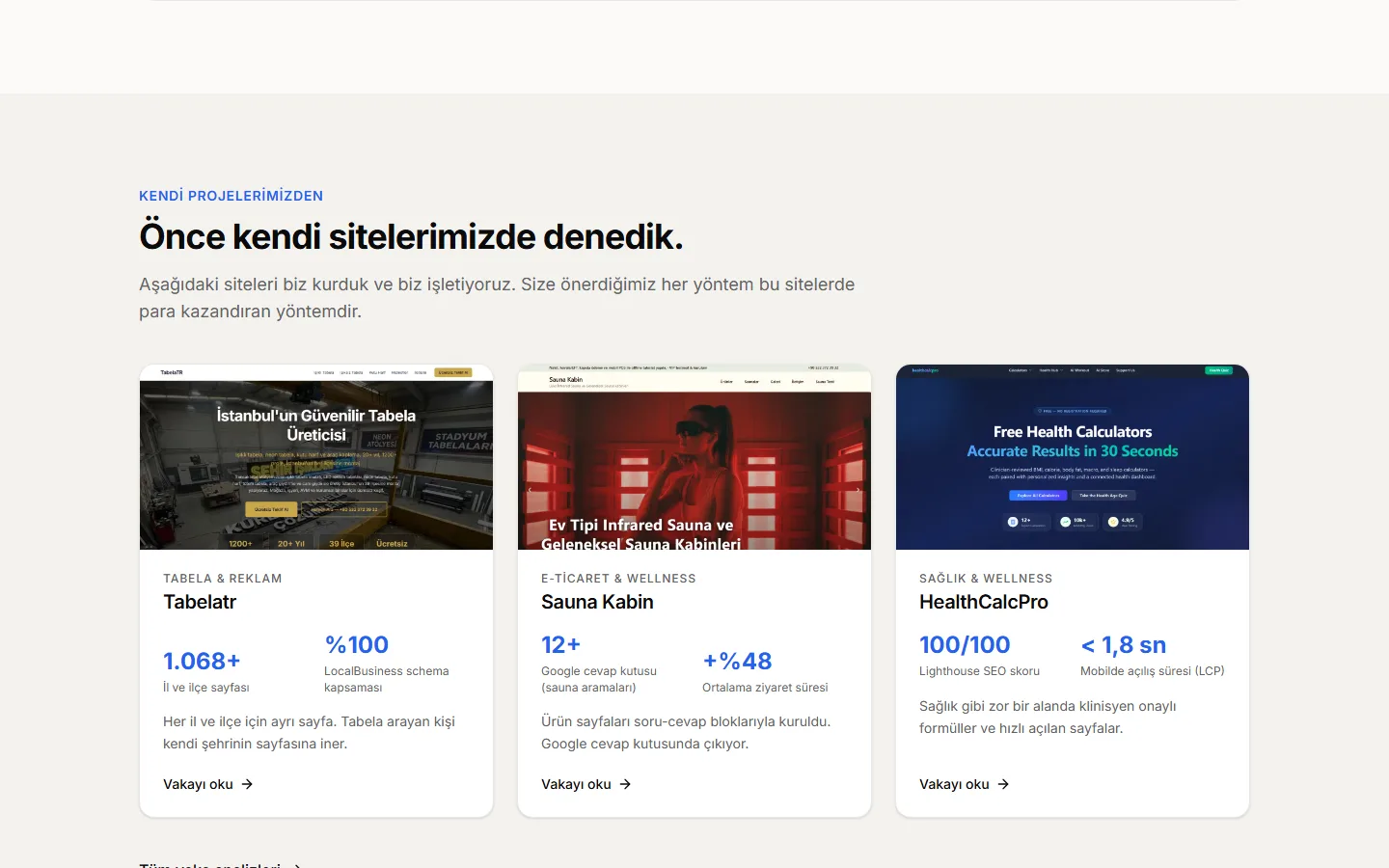Click the 'Google cevap kutusu (sauna aramaları)' label

(x=599, y=679)
